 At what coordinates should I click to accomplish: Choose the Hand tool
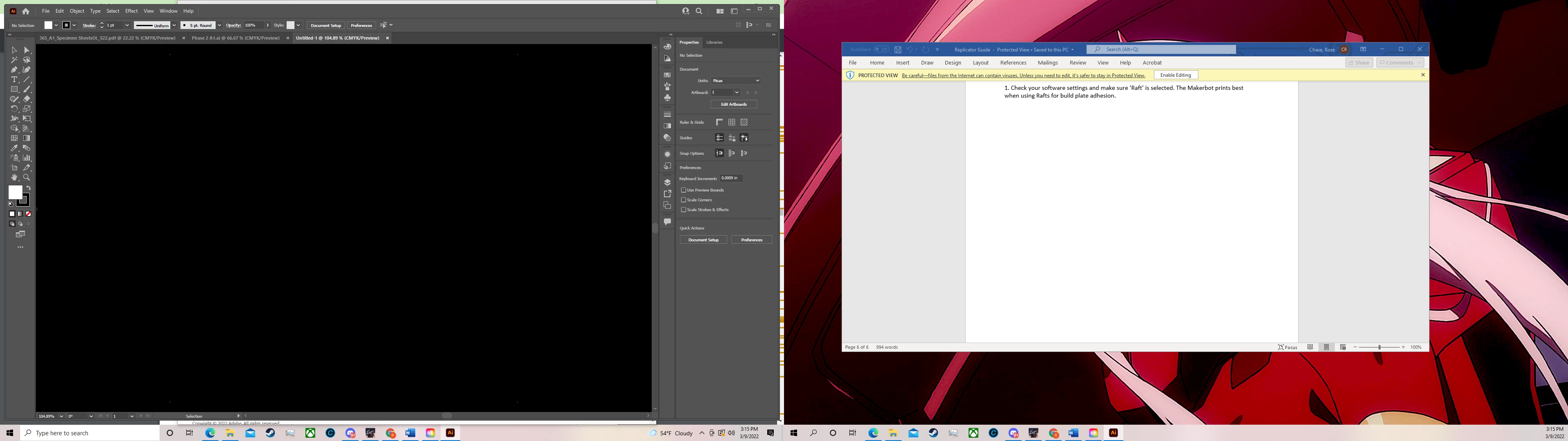(x=14, y=177)
